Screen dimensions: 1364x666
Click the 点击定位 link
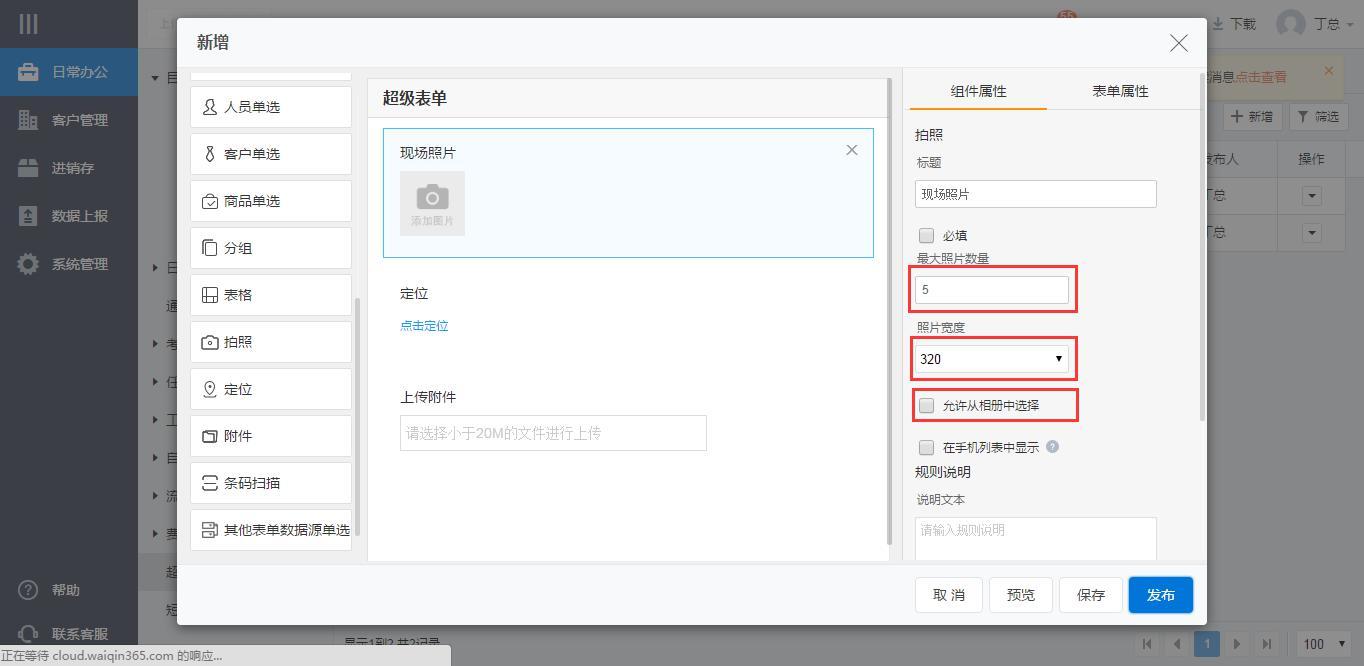424,326
